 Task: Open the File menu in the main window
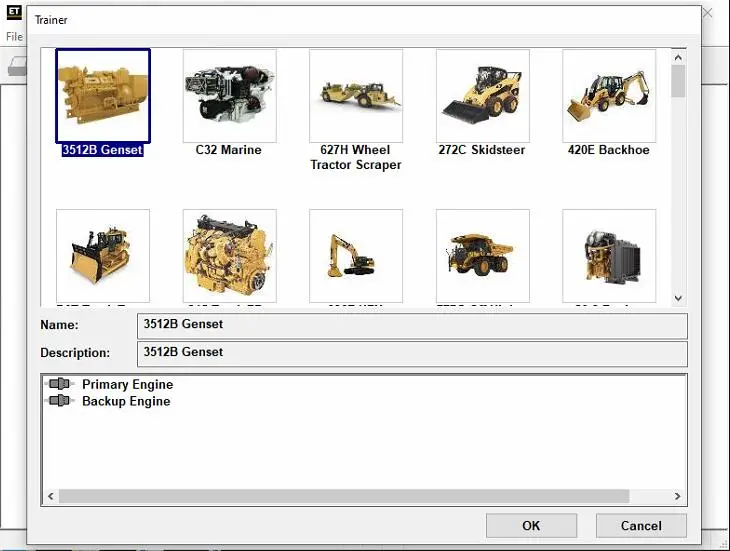[14, 36]
